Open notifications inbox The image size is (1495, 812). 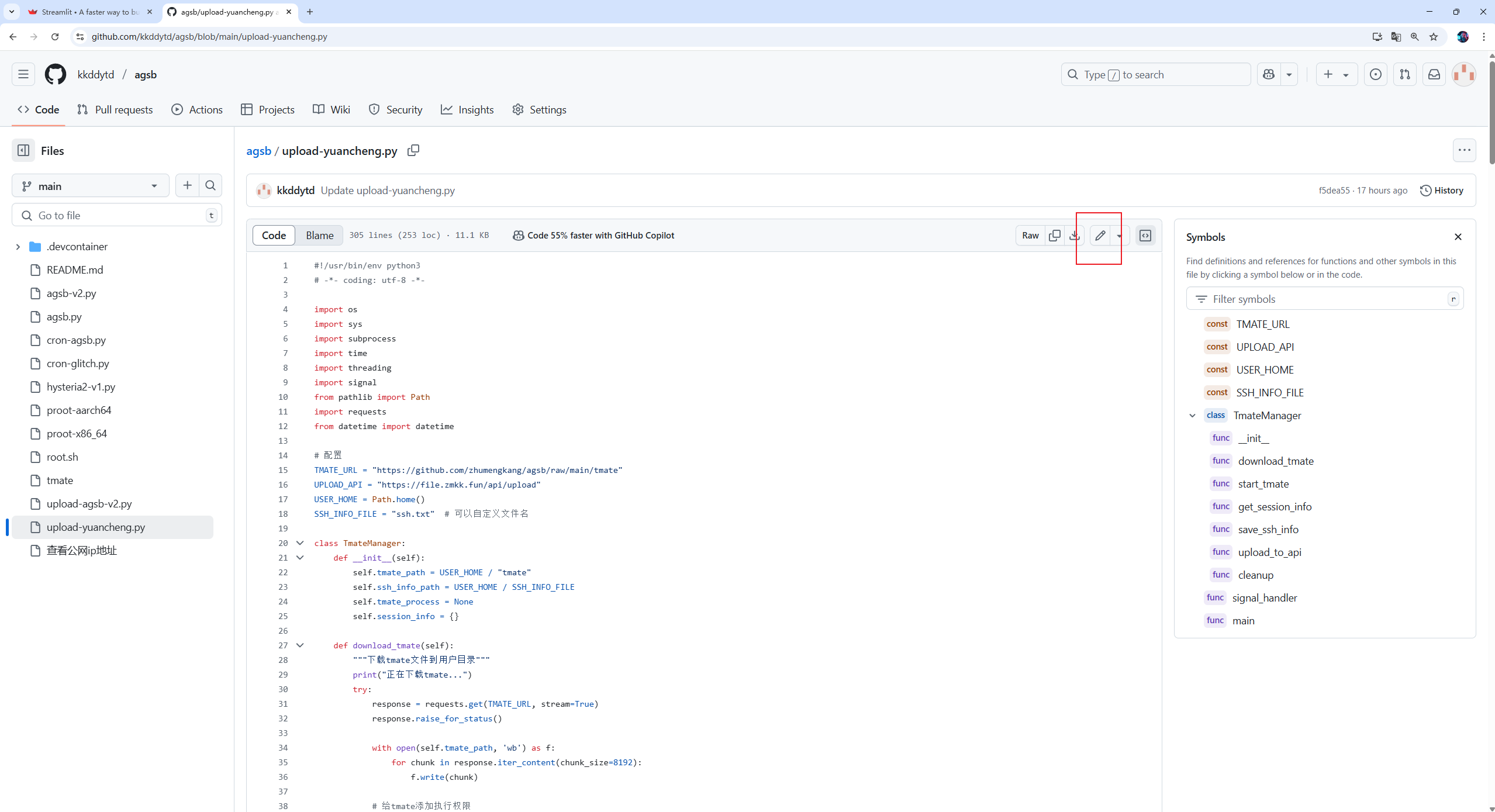pyautogui.click(x=1434, y=74)
